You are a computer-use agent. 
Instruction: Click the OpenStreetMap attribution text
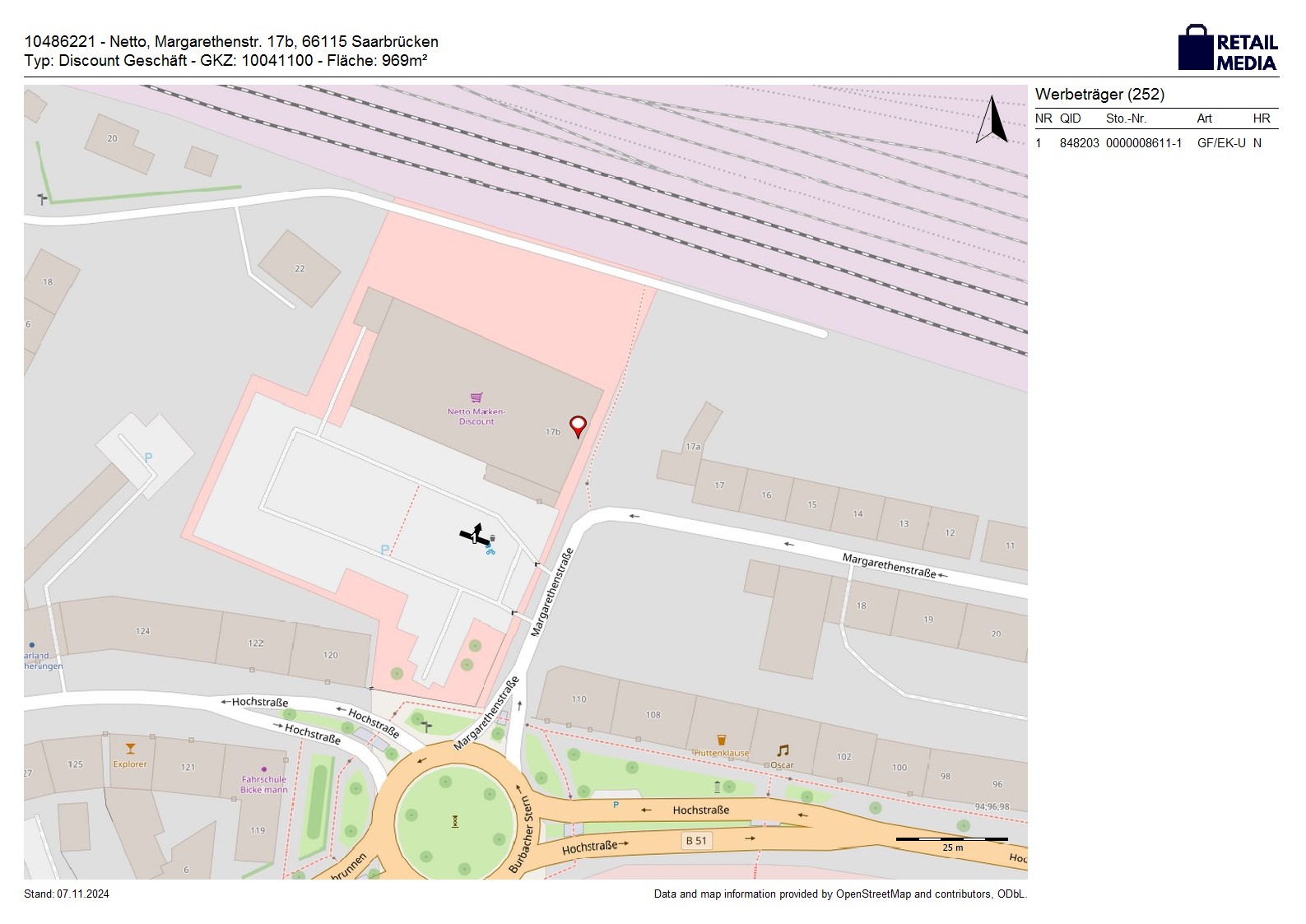(x=839, y=894)
